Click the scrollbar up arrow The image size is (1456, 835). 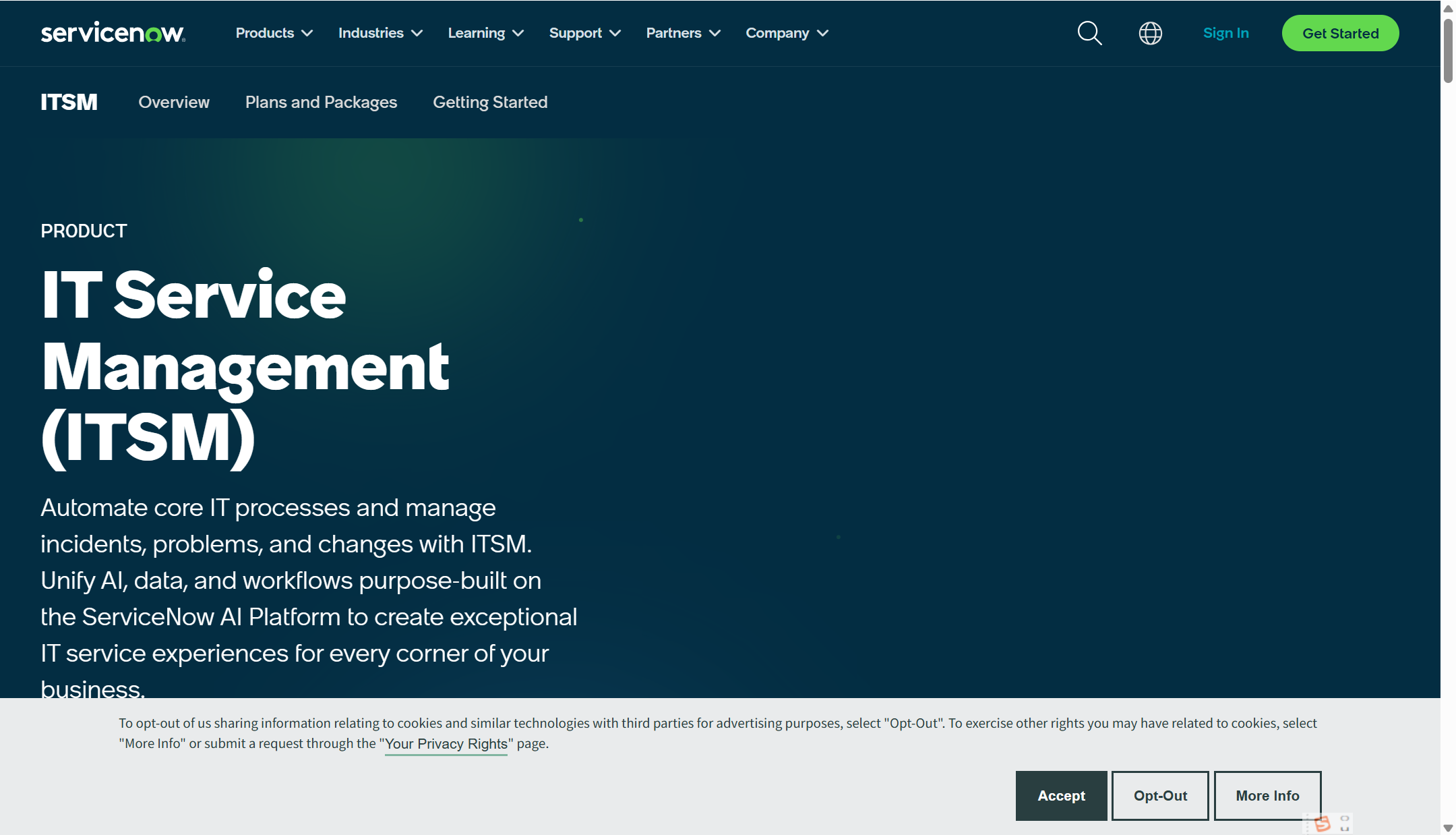pos(1448,9)
